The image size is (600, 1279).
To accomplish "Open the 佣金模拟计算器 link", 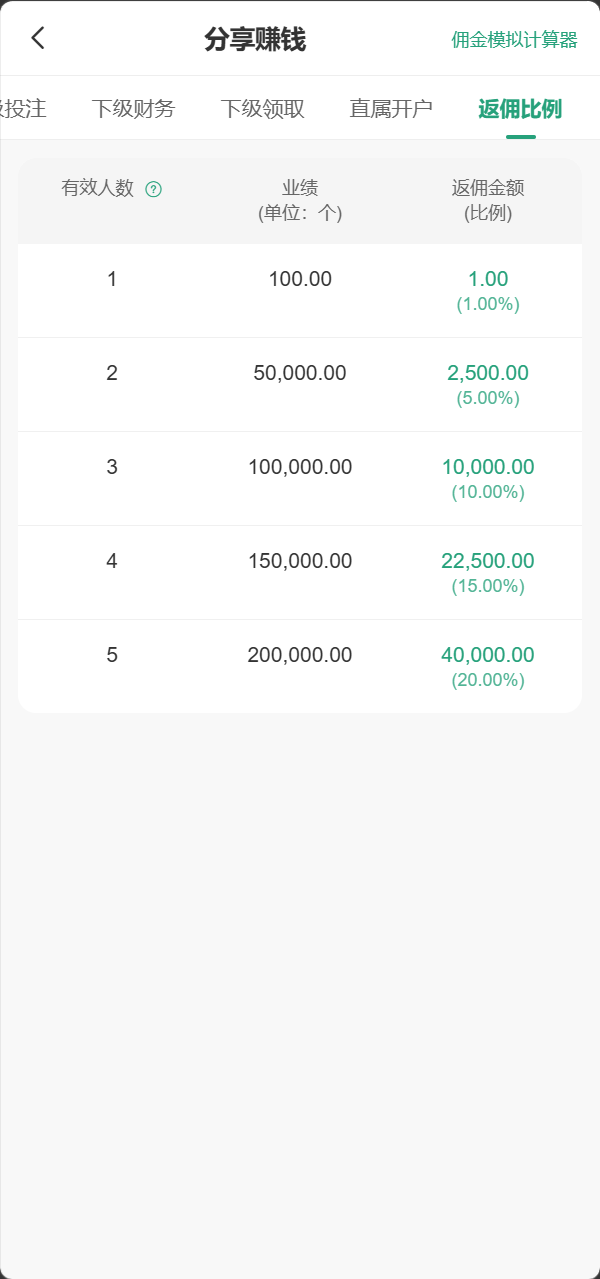I will [515, 40].
